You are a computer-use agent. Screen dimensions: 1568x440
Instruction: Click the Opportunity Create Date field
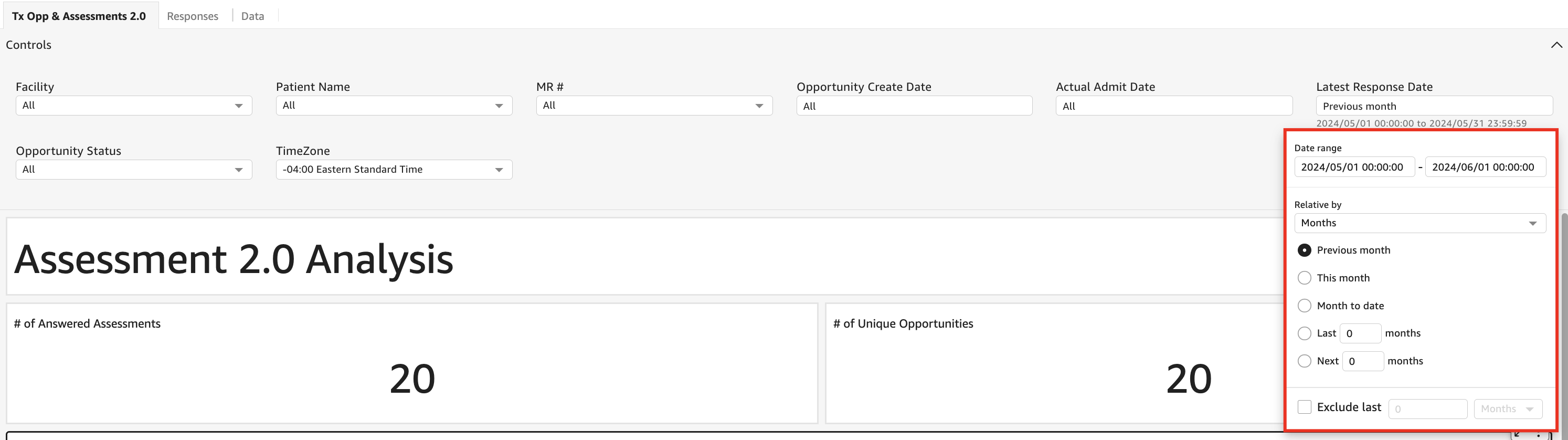coord(914,106)
